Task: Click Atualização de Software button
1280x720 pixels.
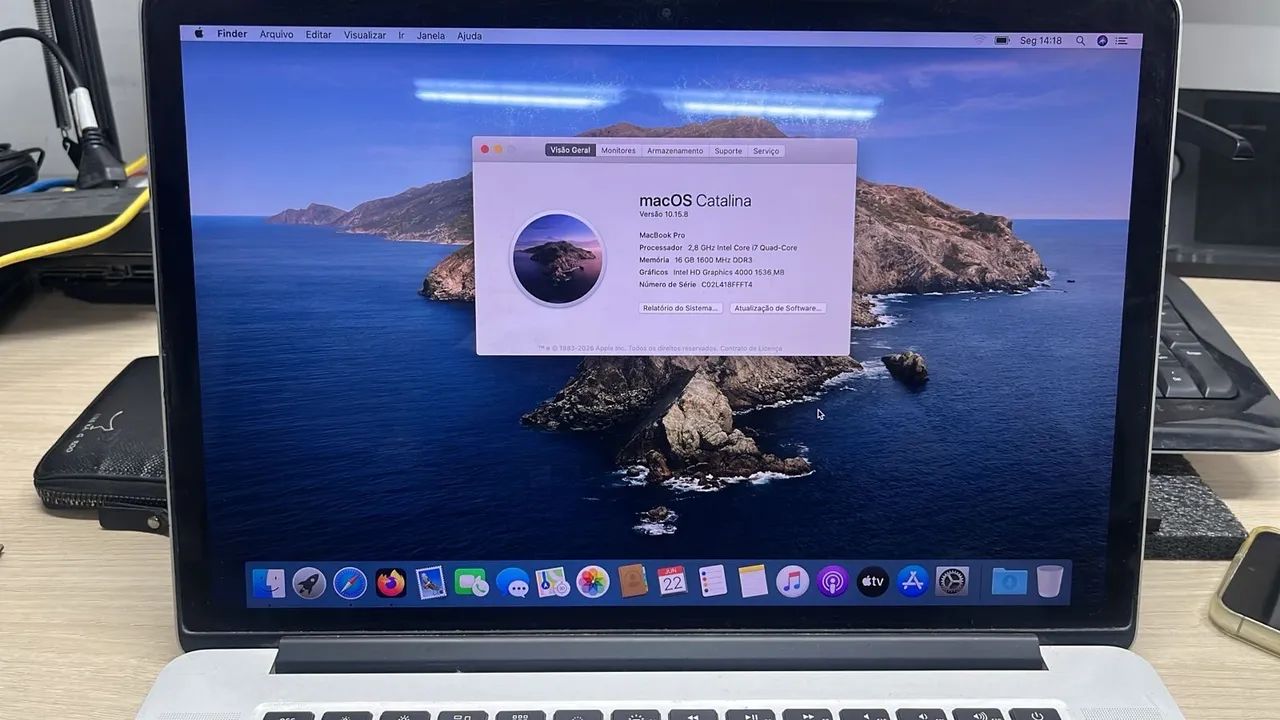Action: 778,308
